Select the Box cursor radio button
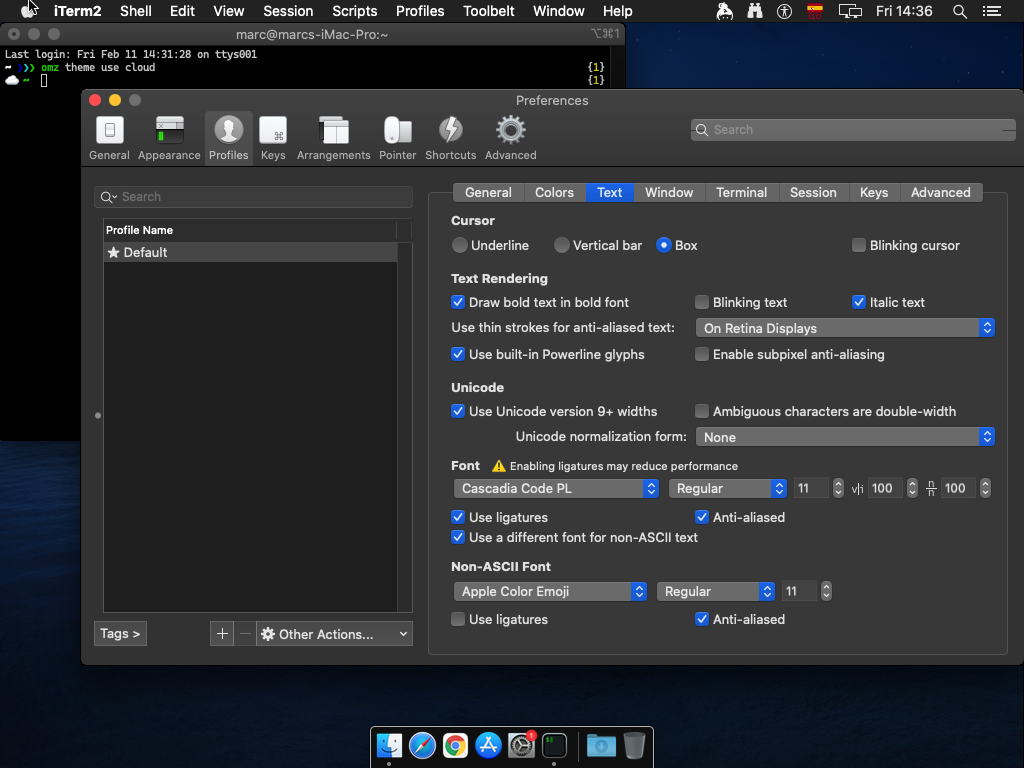This screenshot has height=768, width=1024. [x=664, y=245]
